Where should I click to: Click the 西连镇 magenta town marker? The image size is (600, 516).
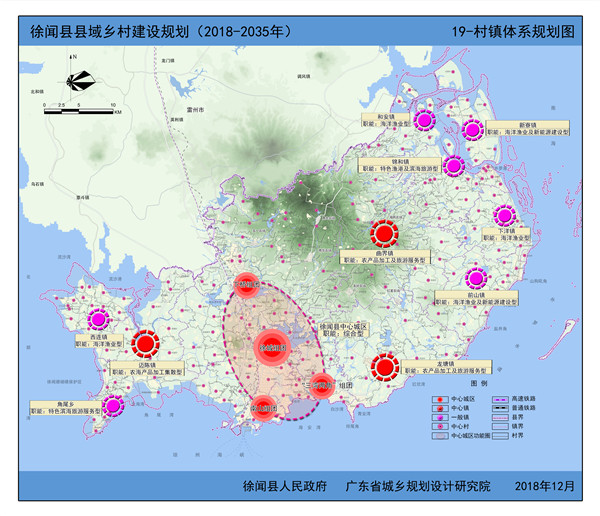(98, 321)
